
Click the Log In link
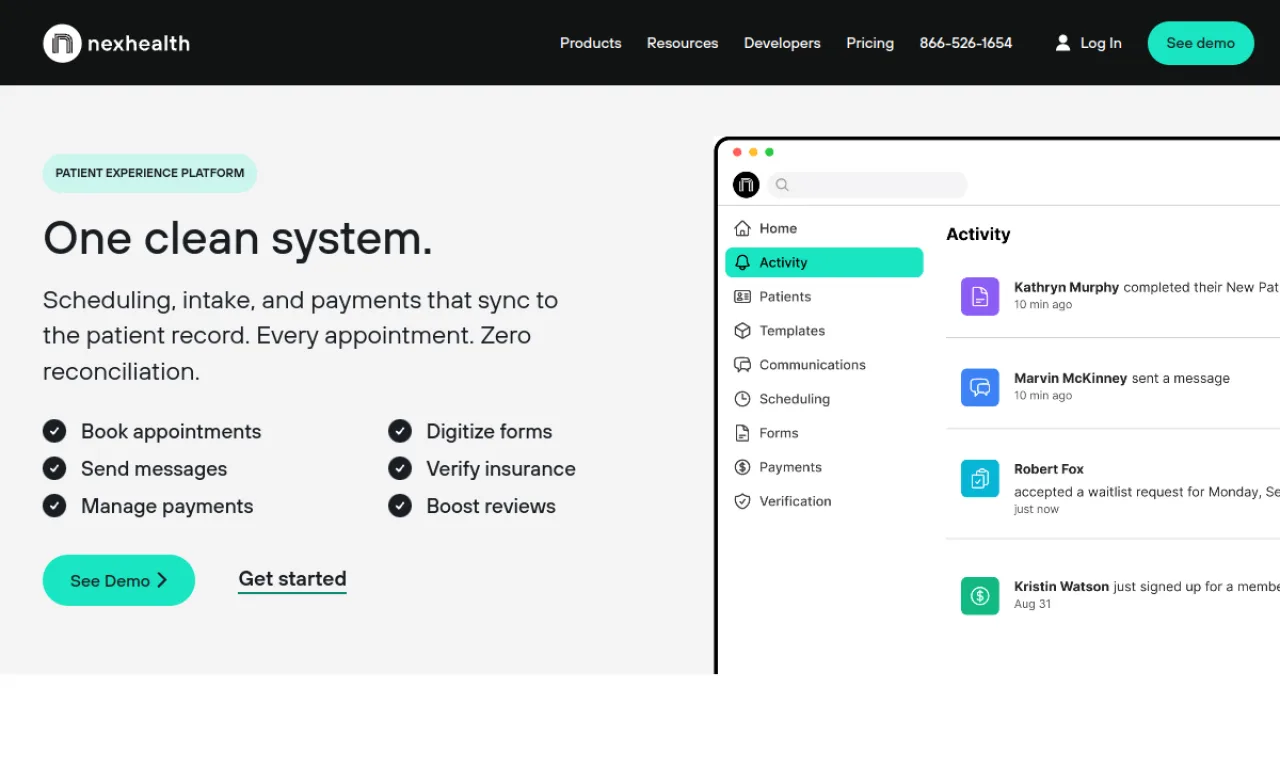click(1100, 43)
